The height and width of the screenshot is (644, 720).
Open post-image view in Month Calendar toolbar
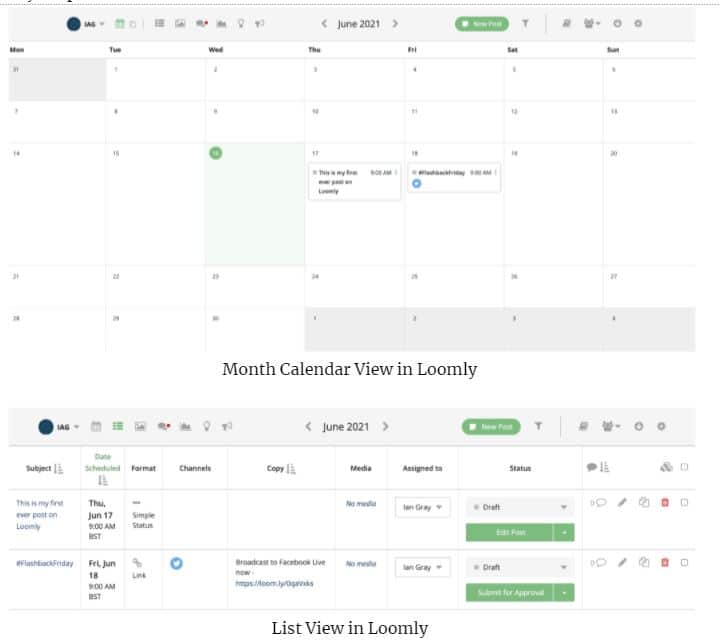coord(180,23)
